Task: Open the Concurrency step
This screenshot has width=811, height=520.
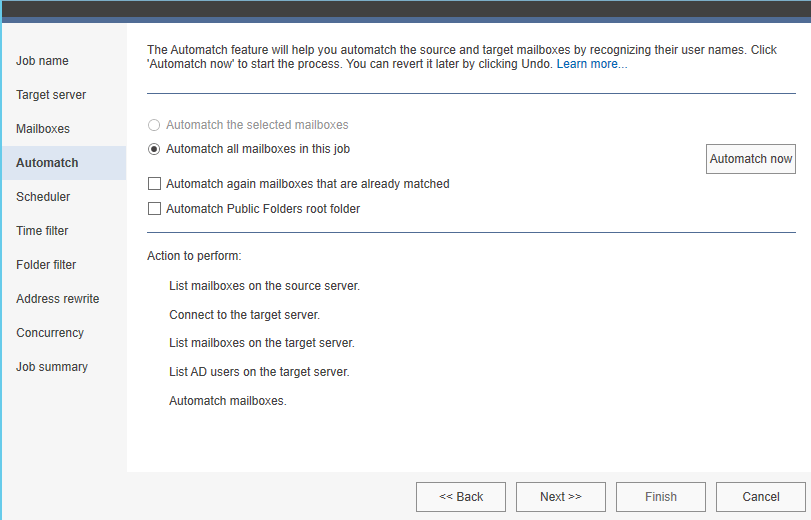Action: pyautogui.click(x=50, y=333)
